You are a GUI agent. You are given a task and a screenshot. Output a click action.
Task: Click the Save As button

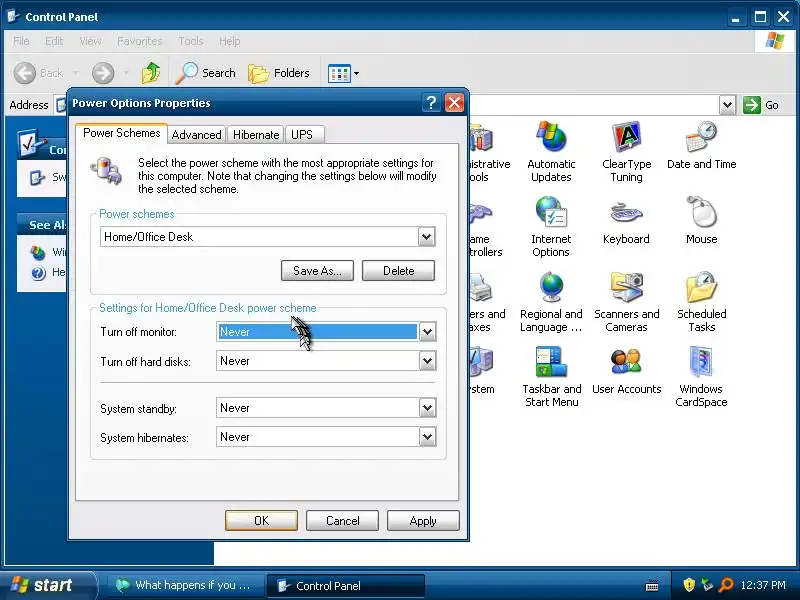[x=317, y=271]
